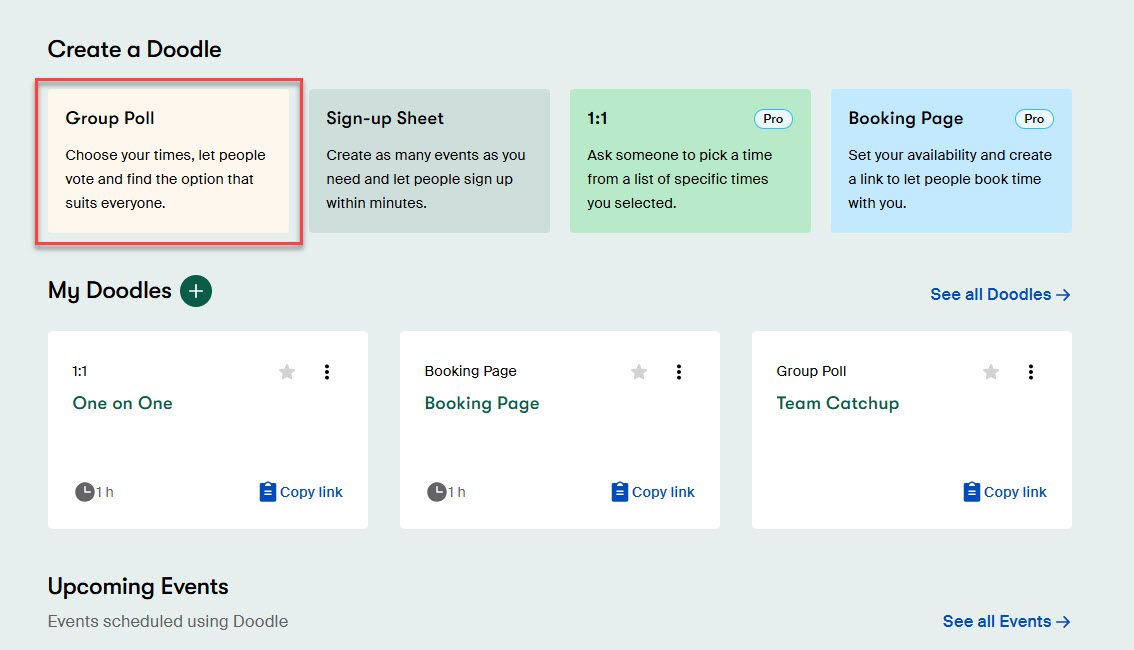Open the See all Doodles link
Viewport: 1134px width, 650px height.
pyautogui.click(x=1000, y=294)
